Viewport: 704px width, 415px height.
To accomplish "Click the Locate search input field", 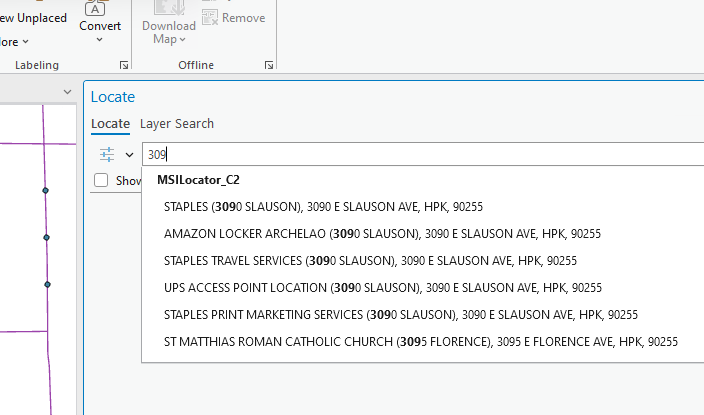I will coord(423,155).
